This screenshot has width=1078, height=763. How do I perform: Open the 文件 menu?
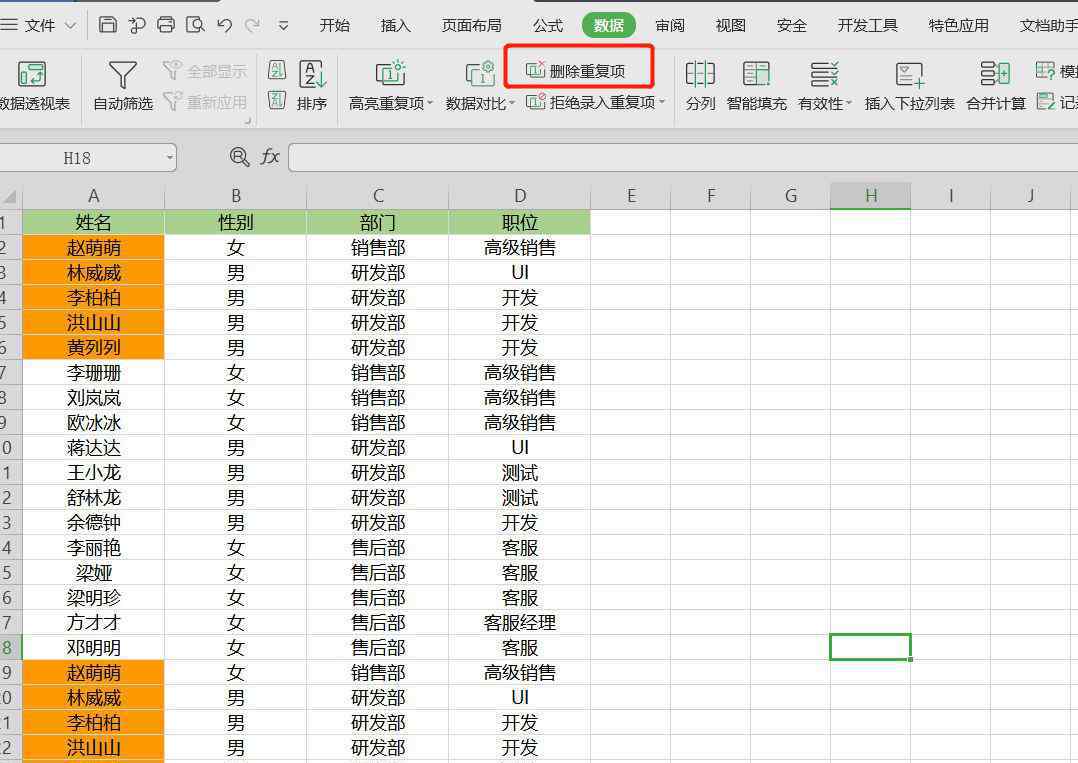coord(40,25)
